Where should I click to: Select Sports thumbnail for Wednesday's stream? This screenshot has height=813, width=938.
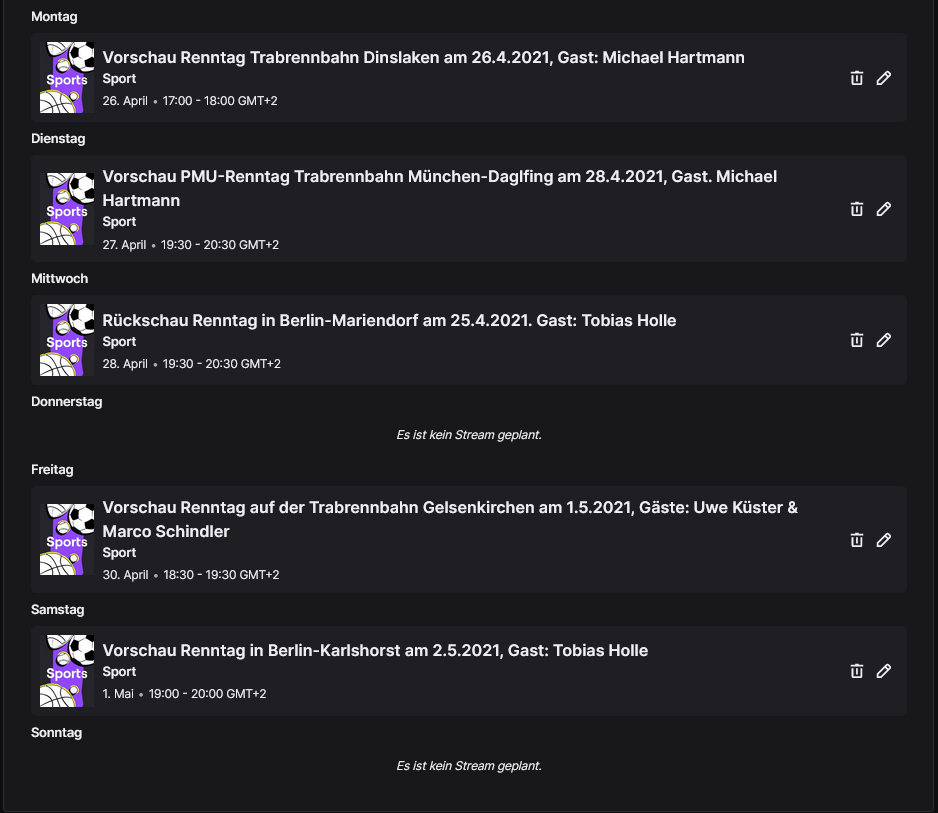[67, 340]
